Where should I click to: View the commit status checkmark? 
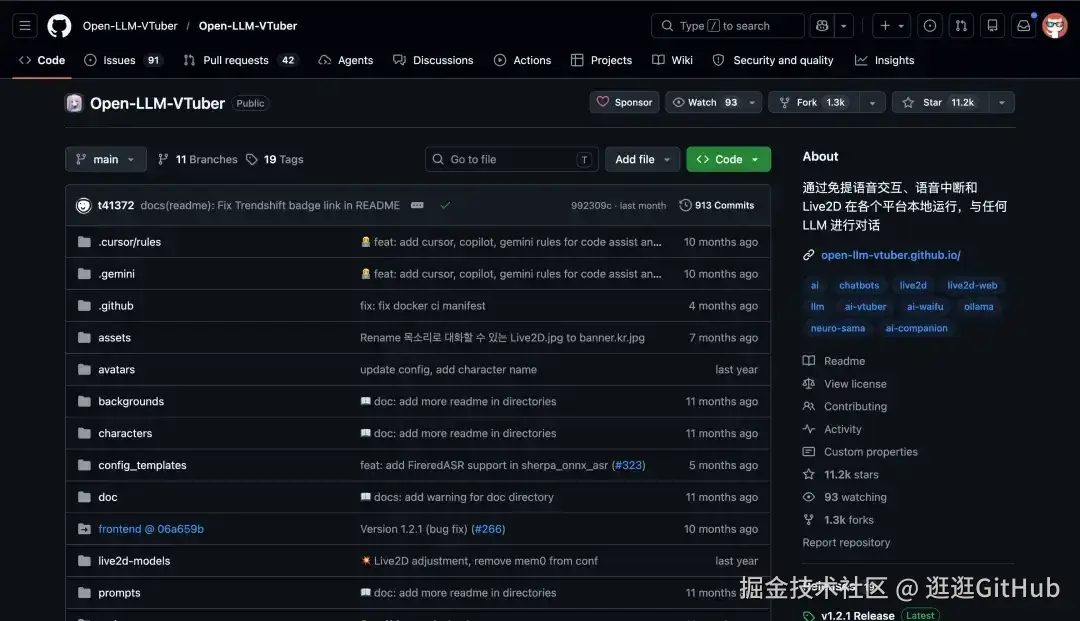tap(446, 205)
